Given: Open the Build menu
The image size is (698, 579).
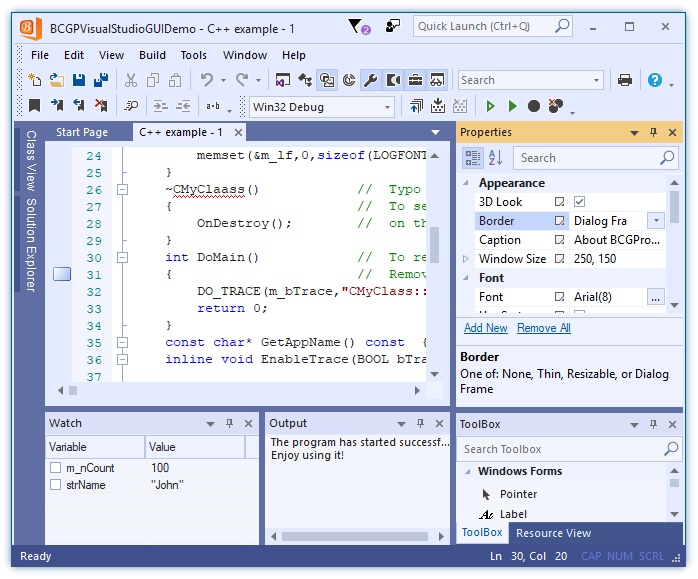Looking at the screenshot, I should [x=152, y=55].
